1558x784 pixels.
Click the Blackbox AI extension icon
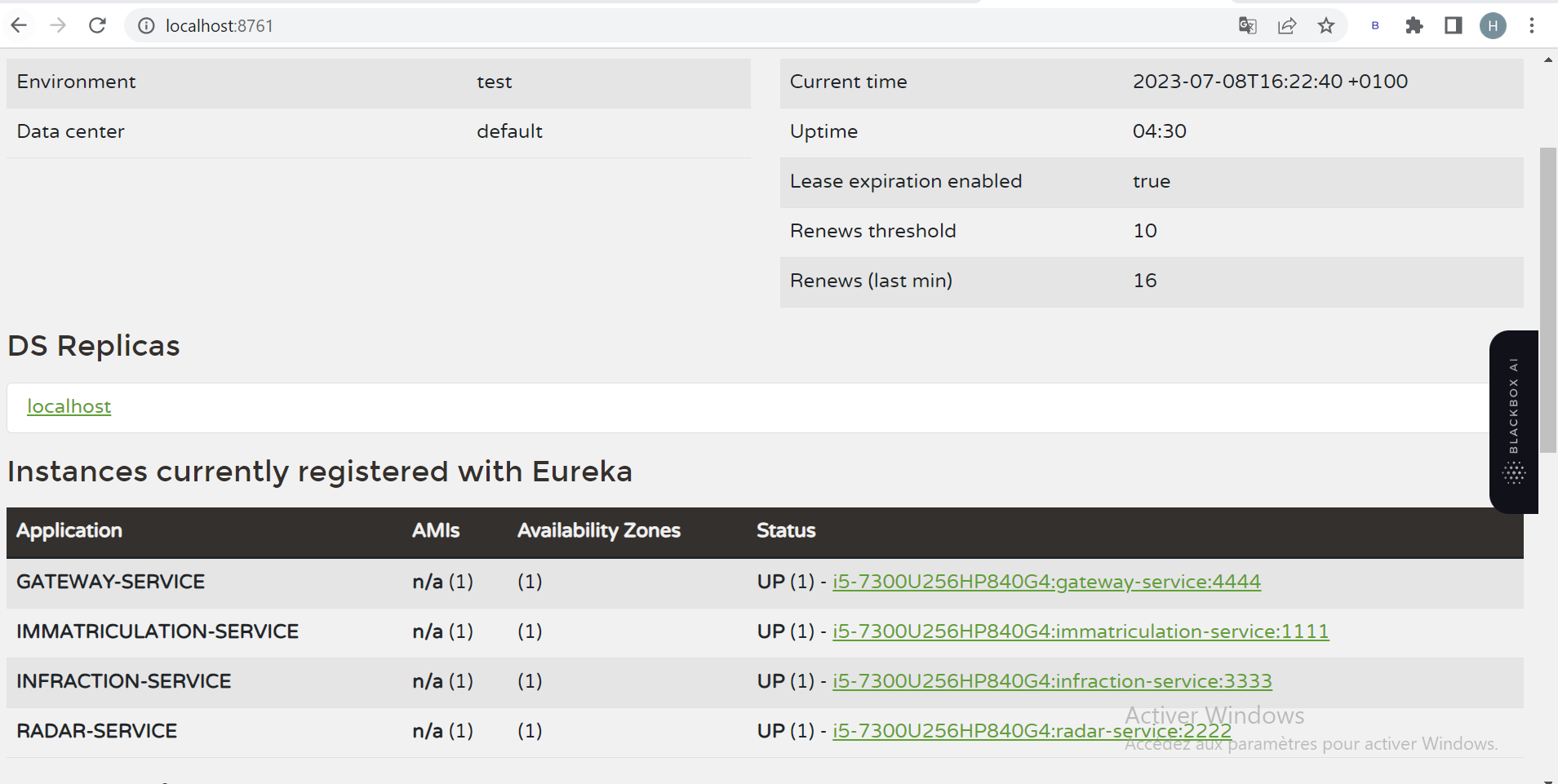[x=1374, y=25]
